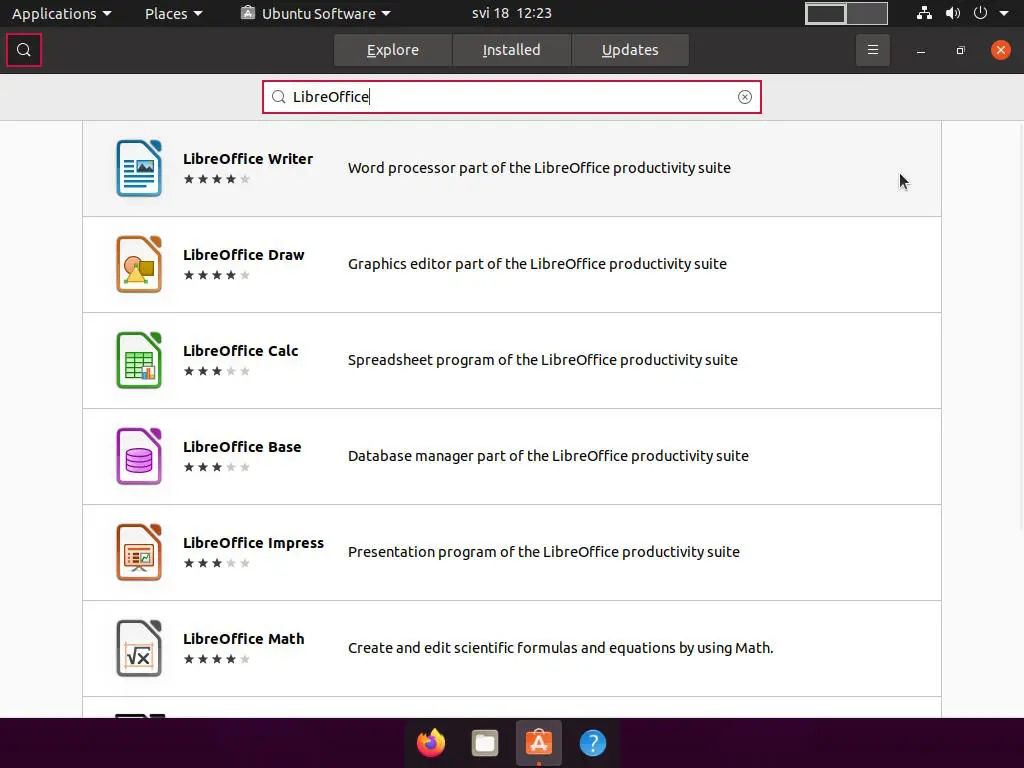Click the magnifier icon inside search field
Viewport: 1024px width, 768px height.
click(279, 97)
